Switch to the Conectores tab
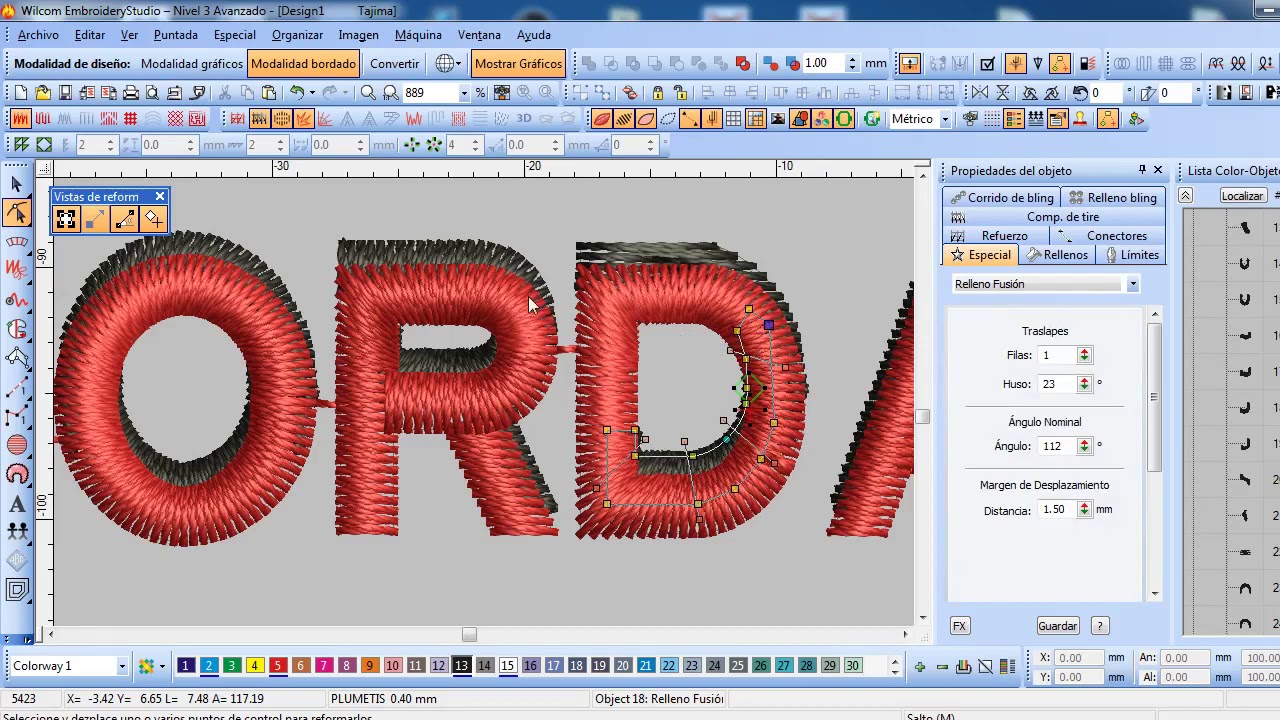The width and height of the screenshot is (1280, 720). click(x=1107, y=236)
